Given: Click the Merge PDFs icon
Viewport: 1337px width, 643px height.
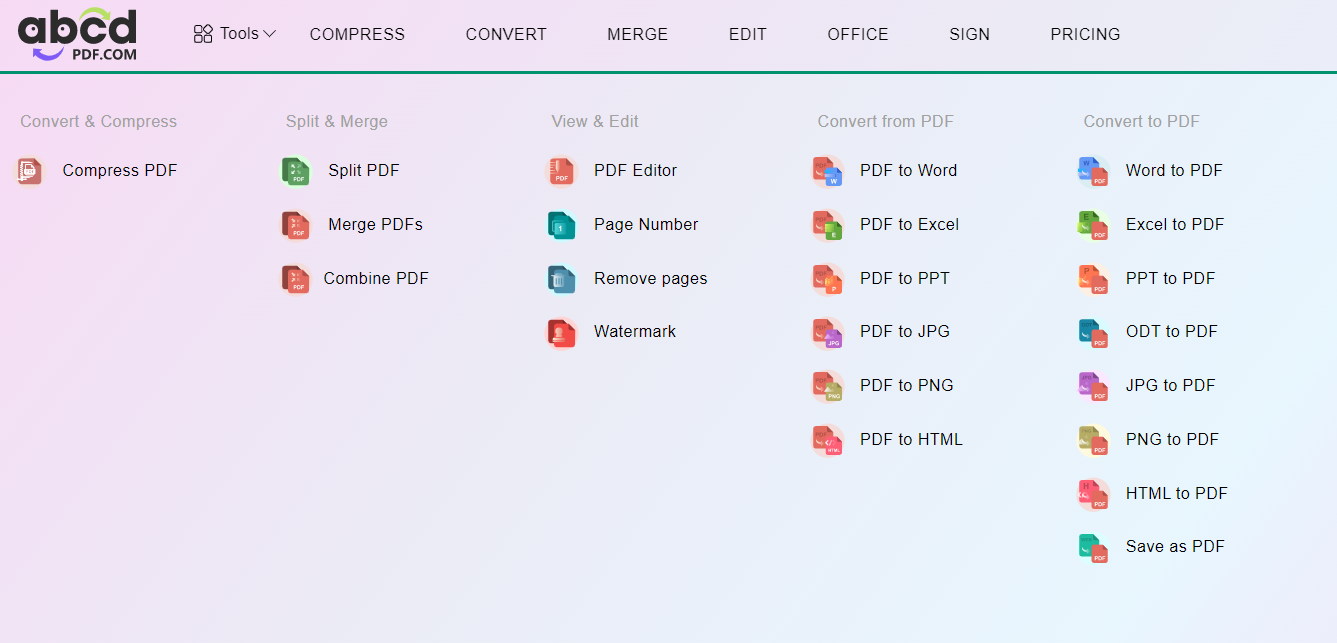Looking at the screenshot, I should [295, 225].
